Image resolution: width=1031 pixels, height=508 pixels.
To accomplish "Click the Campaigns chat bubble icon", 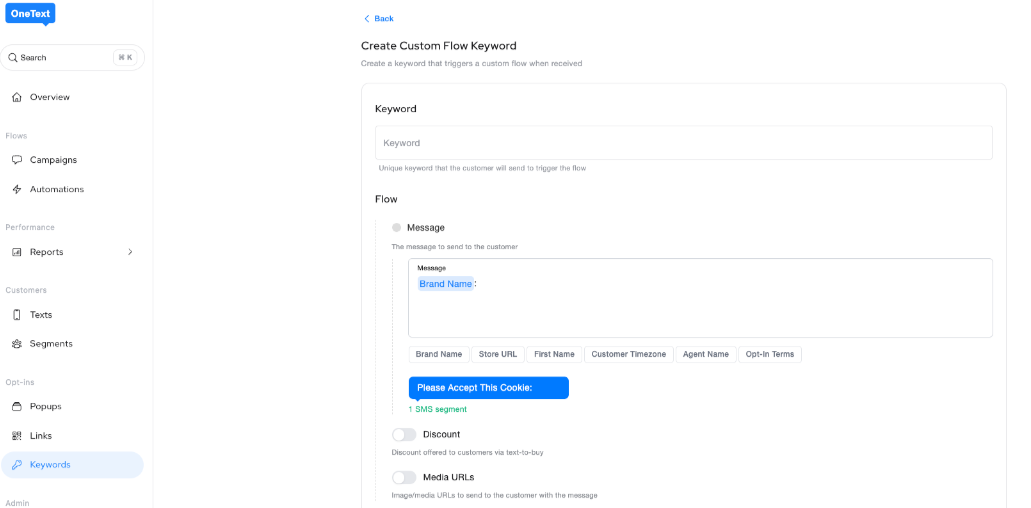I will click(16, 160).
